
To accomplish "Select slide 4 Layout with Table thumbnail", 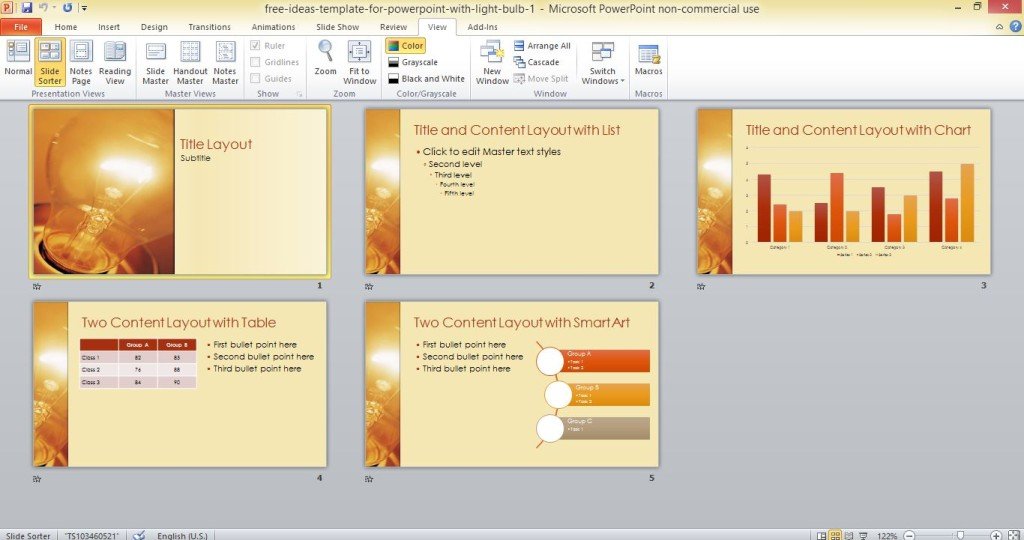I will (180, 384).
